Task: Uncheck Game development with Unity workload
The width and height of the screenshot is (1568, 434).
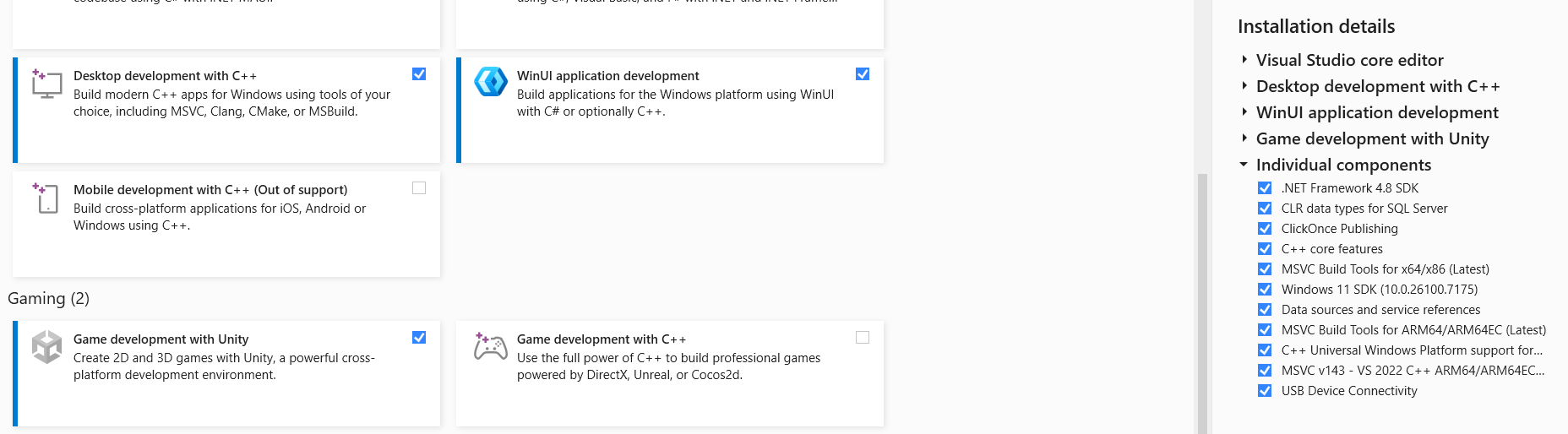Action: click(419, 338)
